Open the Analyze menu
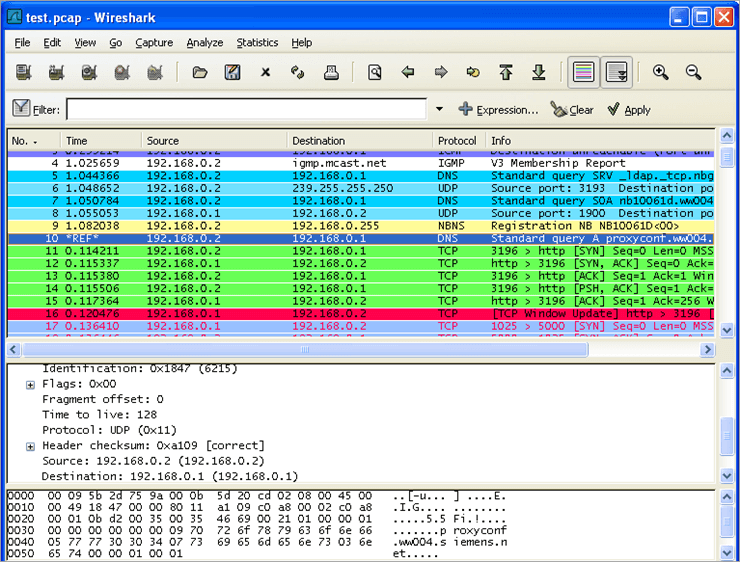740x562 pixels. 204,42
